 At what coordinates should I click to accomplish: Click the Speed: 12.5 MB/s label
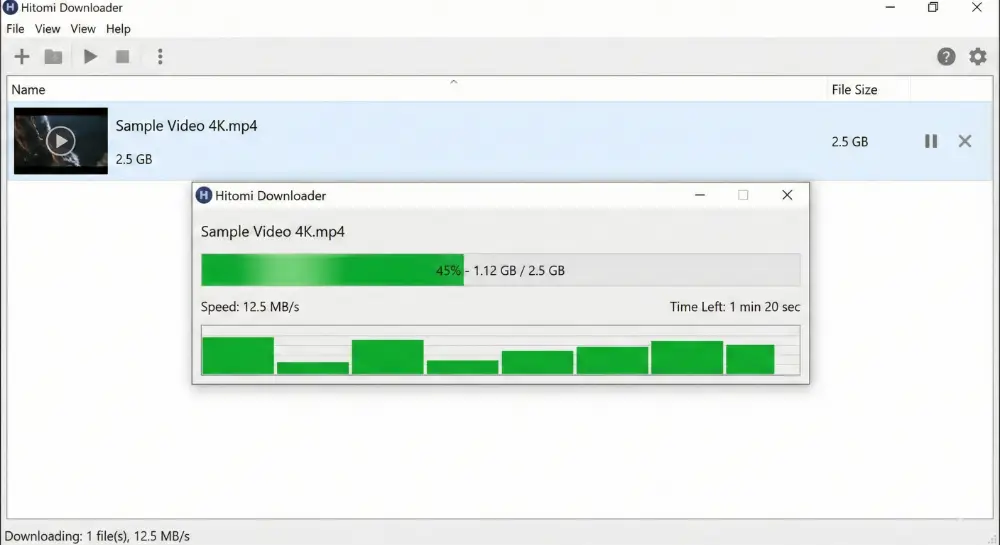click(250, 307)
